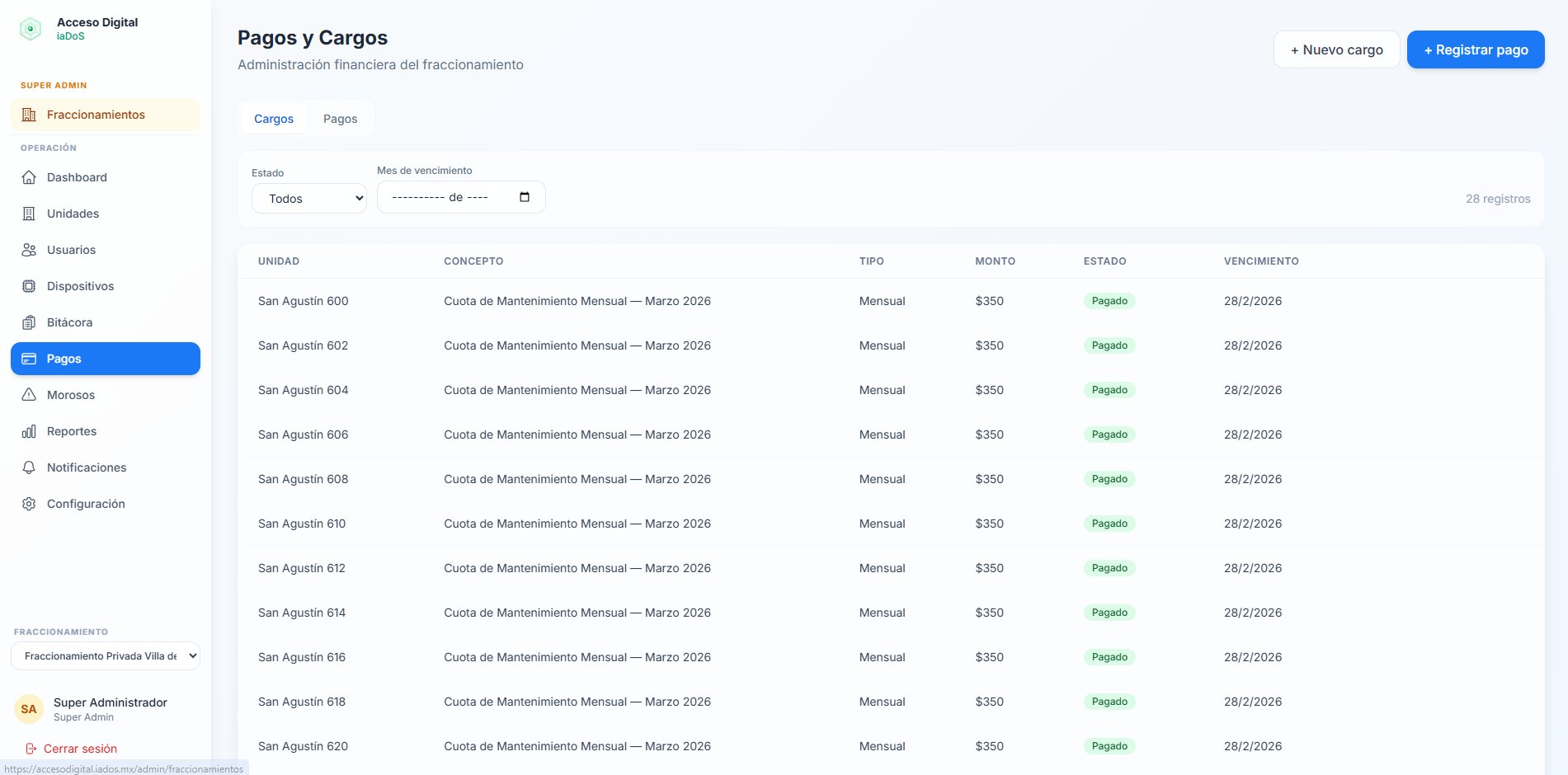Viewport: 1568px width, 775px height.
Task: Click the Reportes bar chart icon
Action: coord(29,431)
